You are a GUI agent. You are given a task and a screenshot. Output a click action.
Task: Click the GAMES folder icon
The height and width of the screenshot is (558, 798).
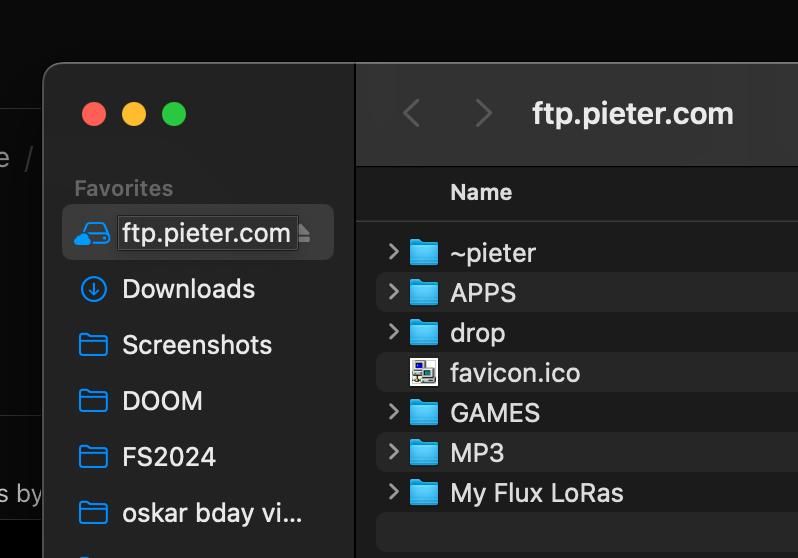coord(424,413)
